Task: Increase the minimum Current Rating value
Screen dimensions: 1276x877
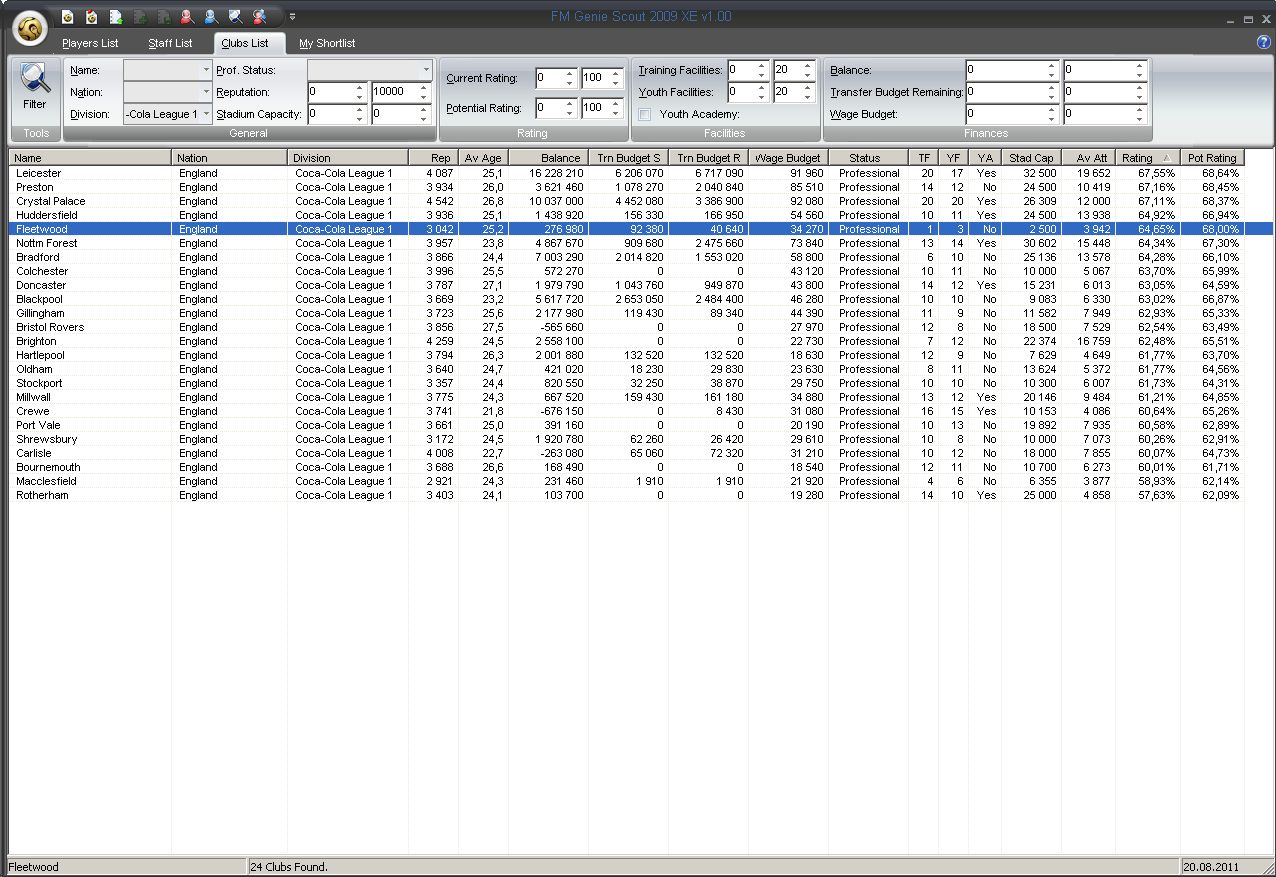Action: point(570,73)
